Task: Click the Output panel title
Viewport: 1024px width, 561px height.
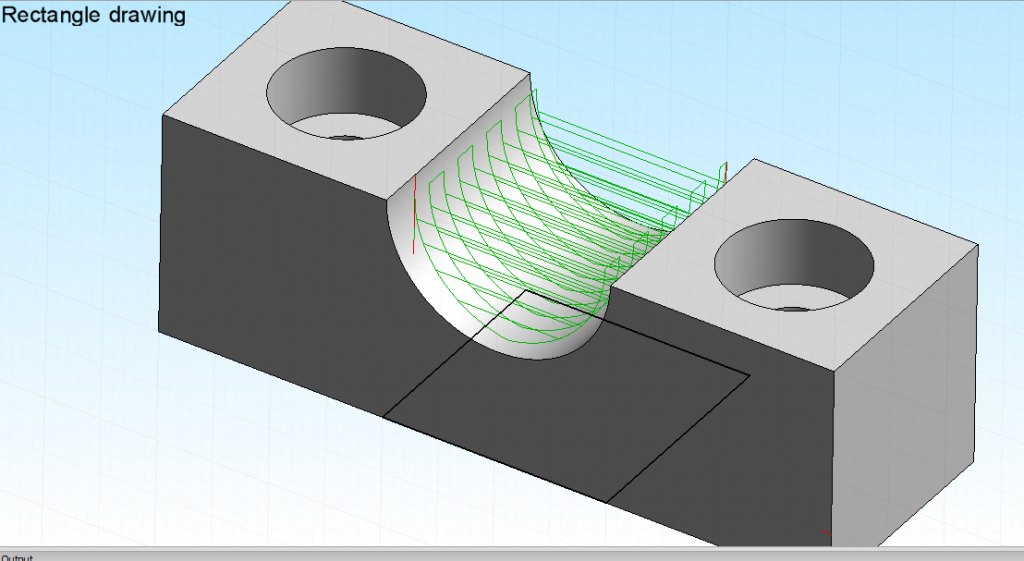Action: 17,558
